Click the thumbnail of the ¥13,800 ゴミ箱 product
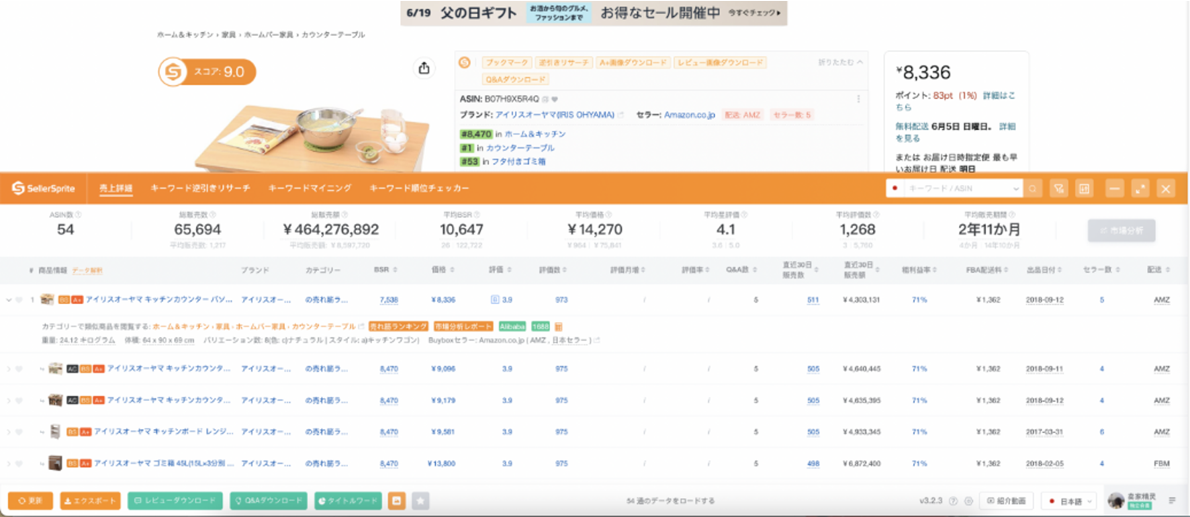The image size is (1190, 517). point(55,463)
